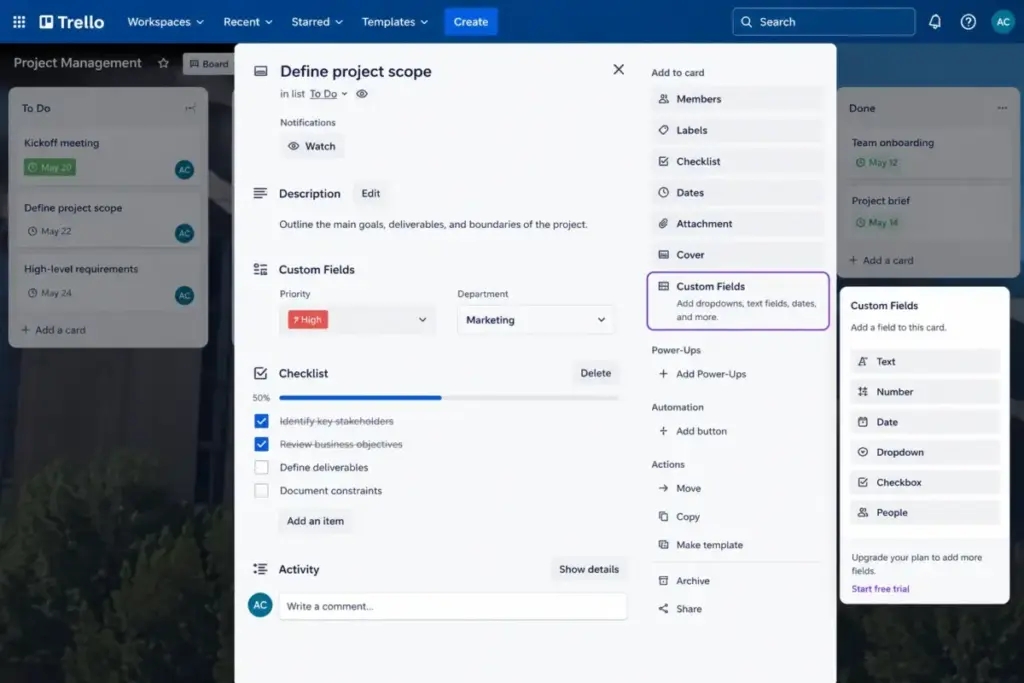The height and width of the screenshot is (683, 1024).
Task: Click the Start free trial link
Action: tap(880, 588)
